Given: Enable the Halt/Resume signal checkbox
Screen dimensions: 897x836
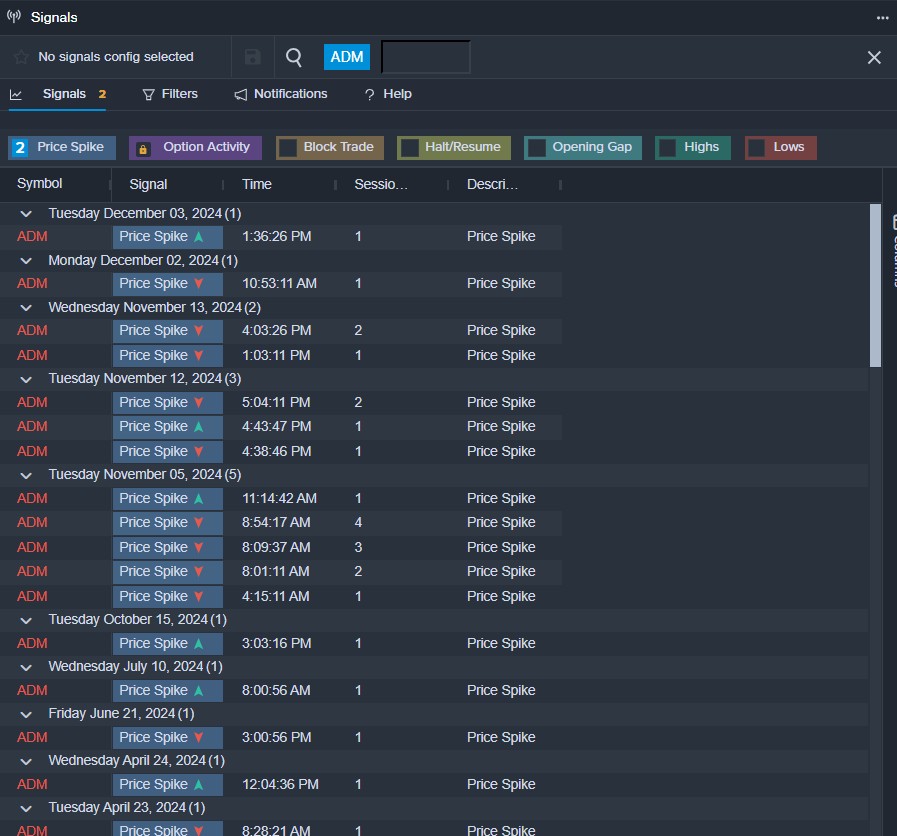Looking at the screenshot, I should point(409,148).
